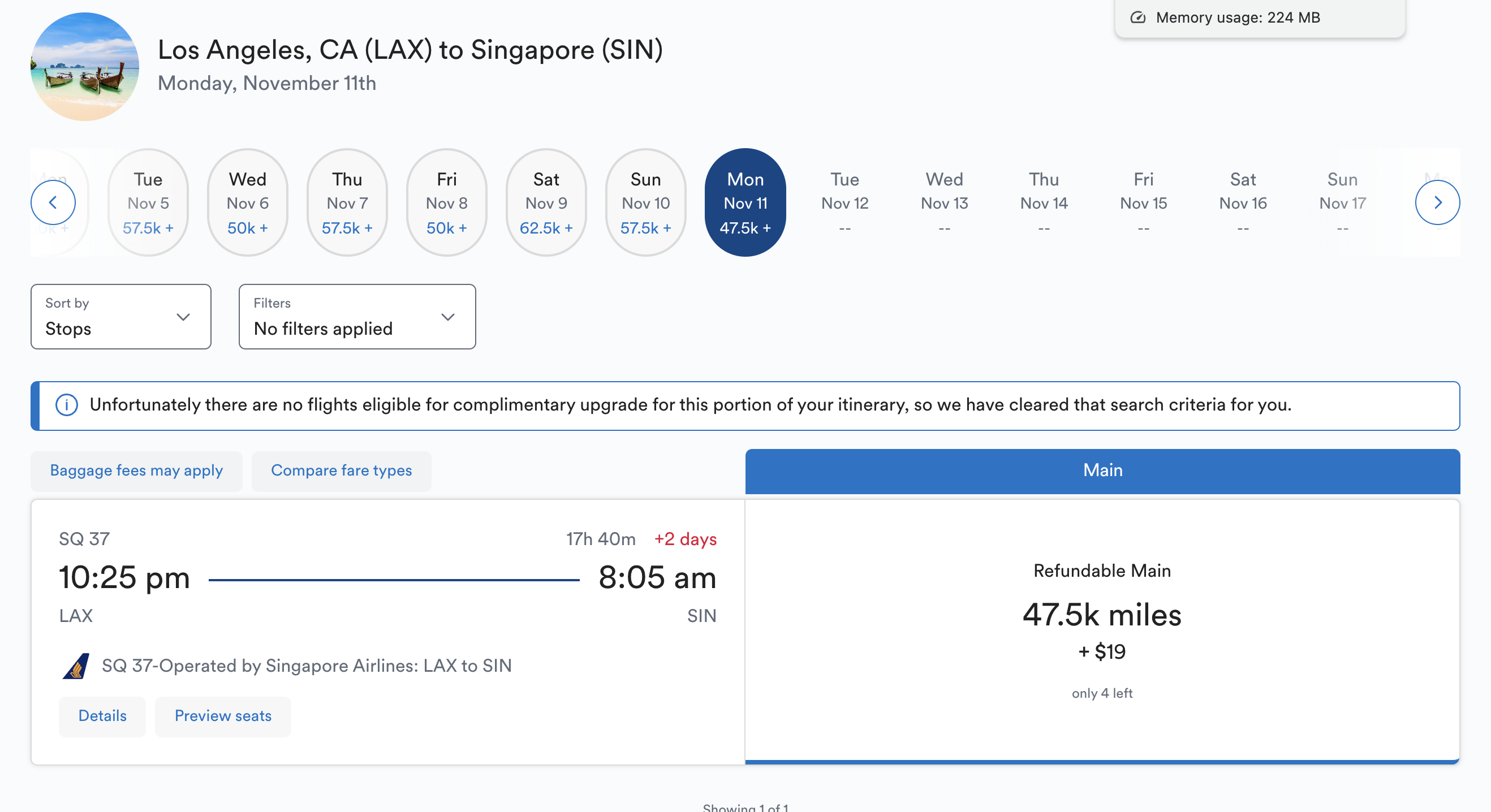Screen dimensions: 1491x812
Task: Click the Singapore Airlines logo icon
Action: 76,666
